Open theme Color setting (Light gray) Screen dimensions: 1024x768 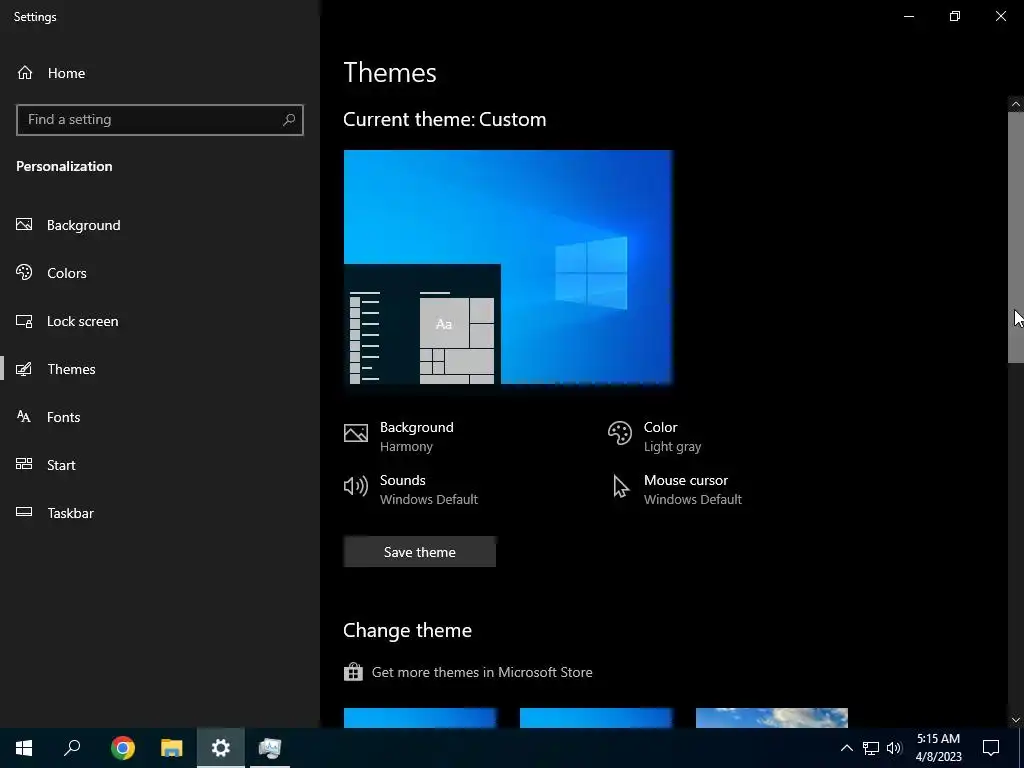click(x=654, y=436)
